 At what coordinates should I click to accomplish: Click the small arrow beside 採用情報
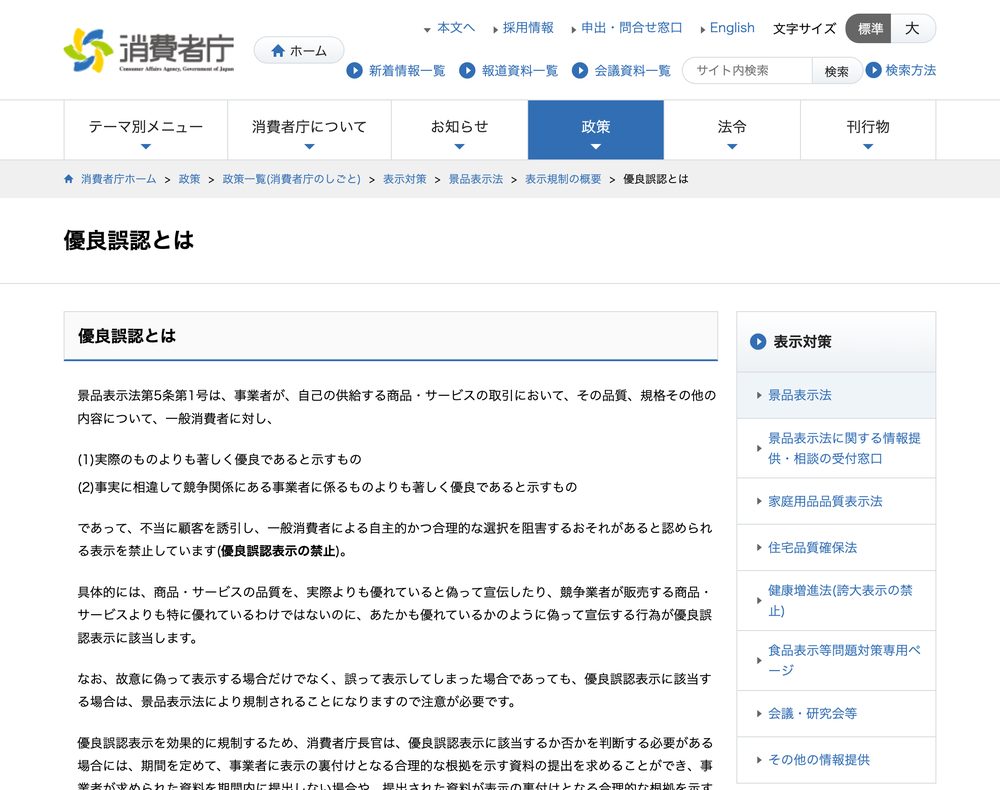coord(496,29)
